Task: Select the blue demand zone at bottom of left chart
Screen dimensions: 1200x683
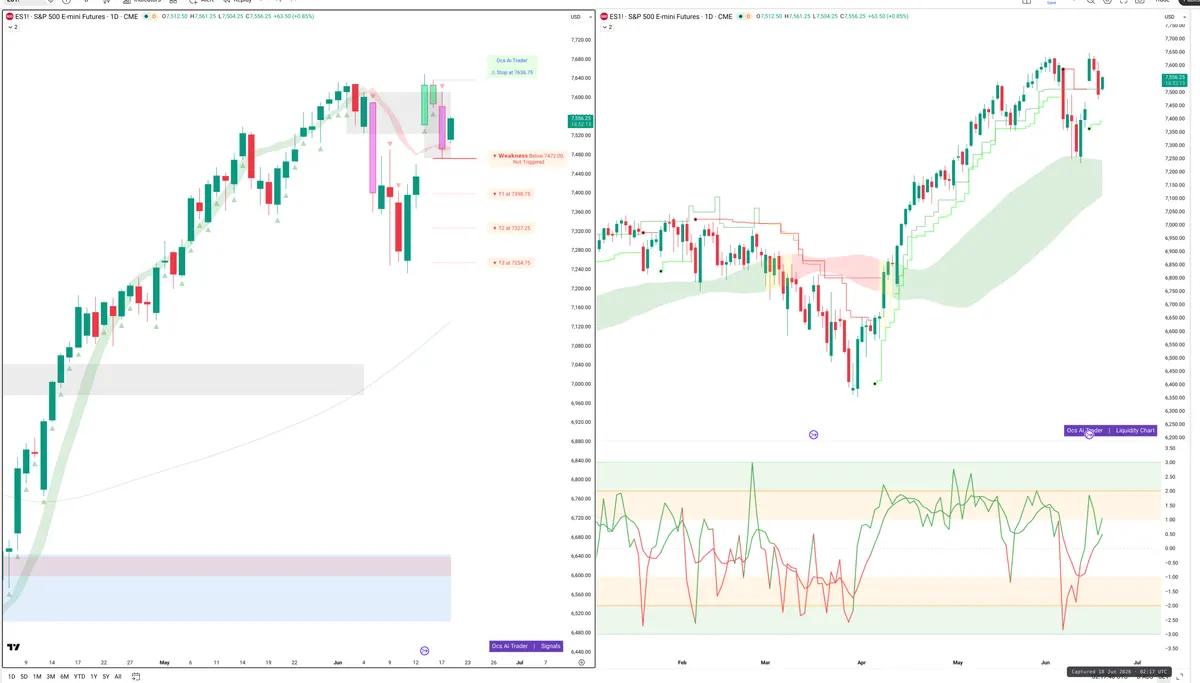Action: tap(227, 598)
